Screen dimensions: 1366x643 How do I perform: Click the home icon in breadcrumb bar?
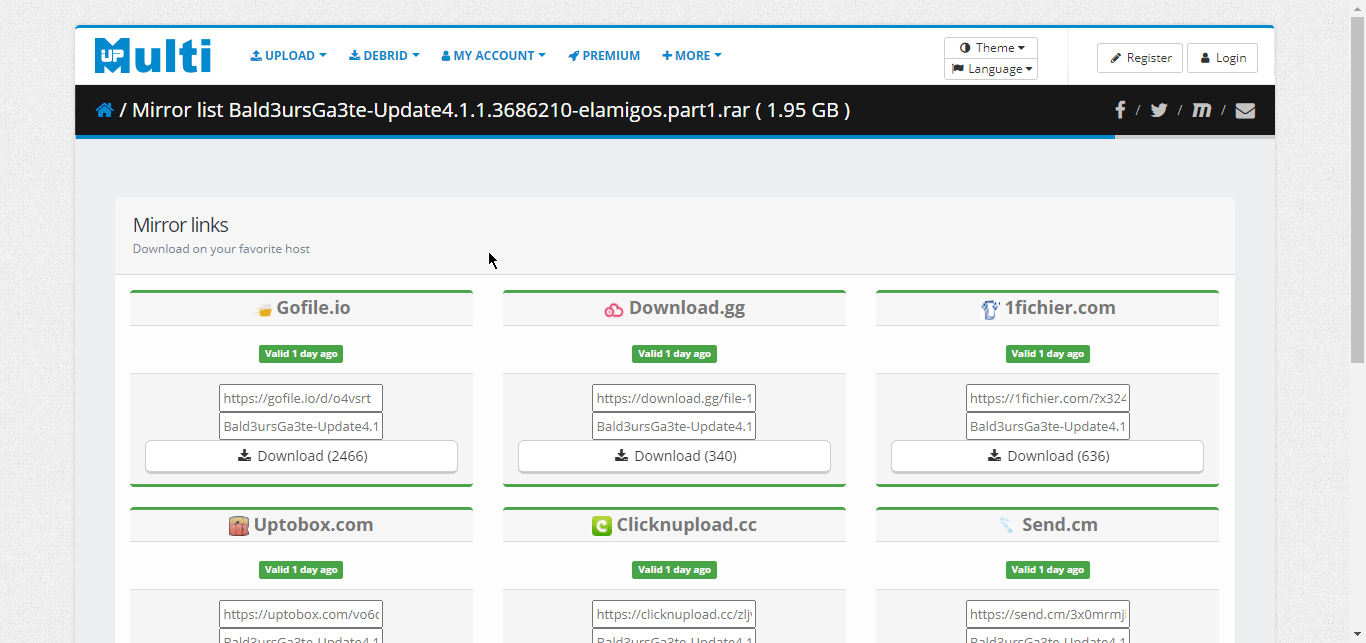[x=104, y=110]
